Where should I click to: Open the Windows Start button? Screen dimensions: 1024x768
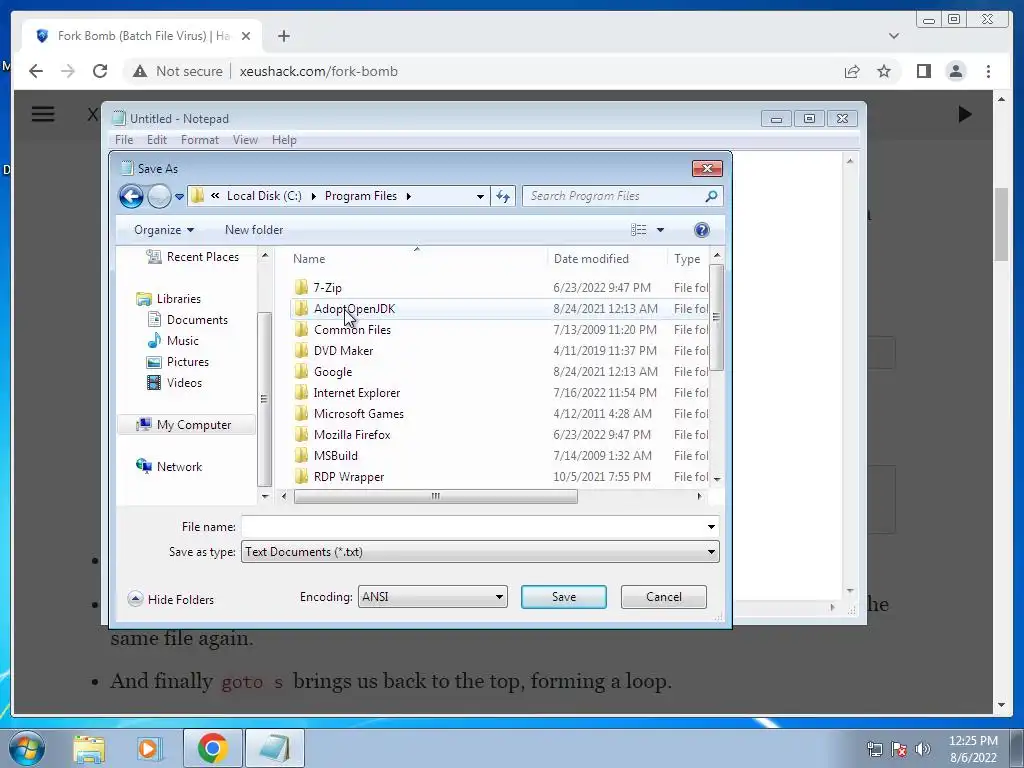pos(27,748)
